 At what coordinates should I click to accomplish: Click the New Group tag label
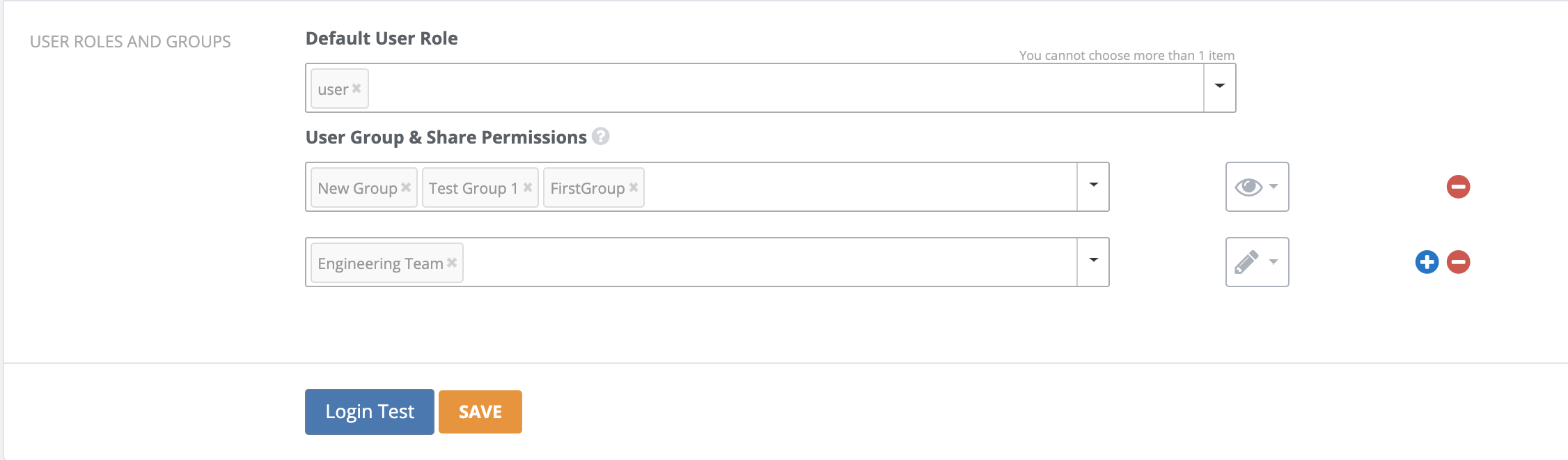click(357, 188)
